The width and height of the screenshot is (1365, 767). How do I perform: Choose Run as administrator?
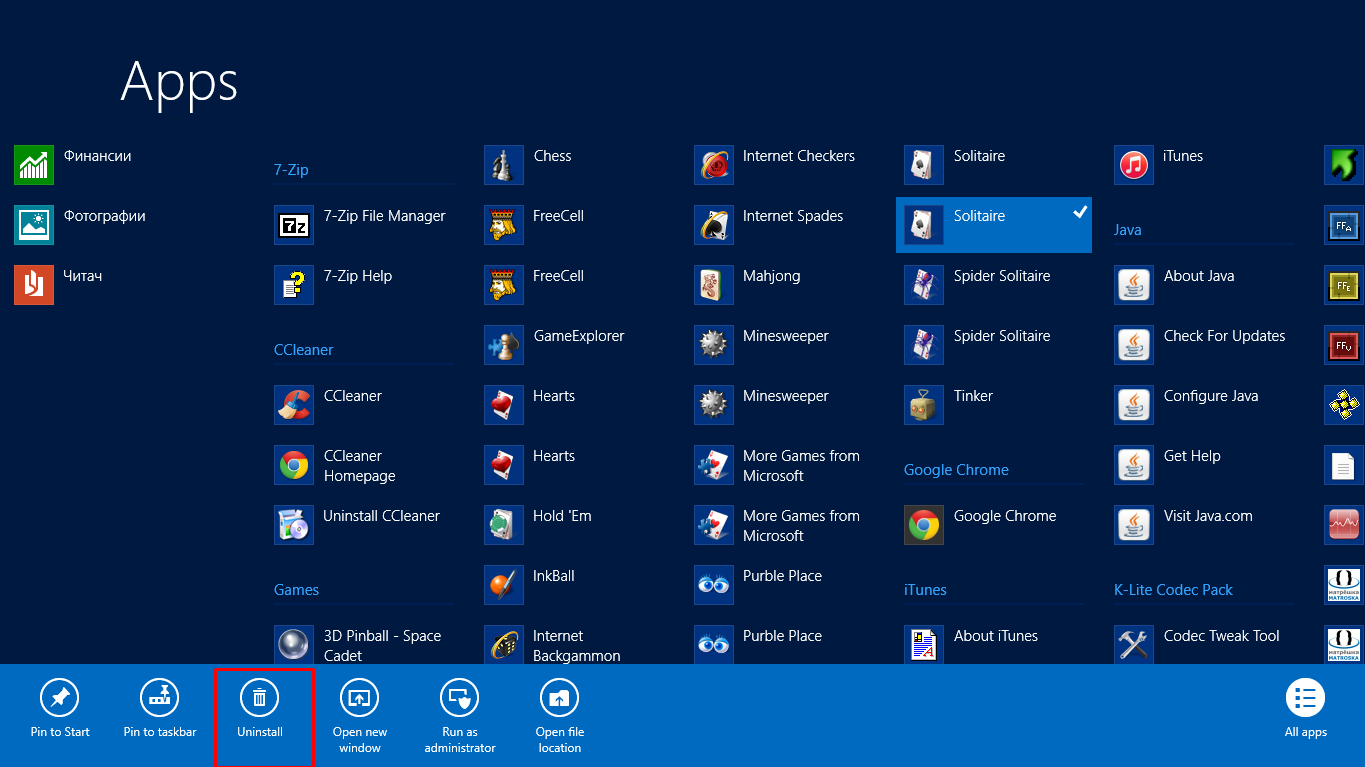tap(460, 716)
